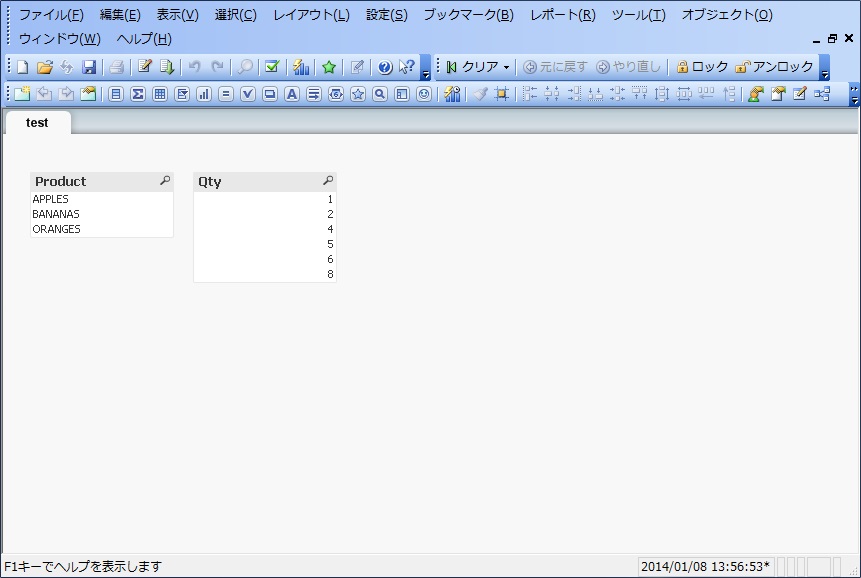Open the ブックマーク(B) menu

468,15
